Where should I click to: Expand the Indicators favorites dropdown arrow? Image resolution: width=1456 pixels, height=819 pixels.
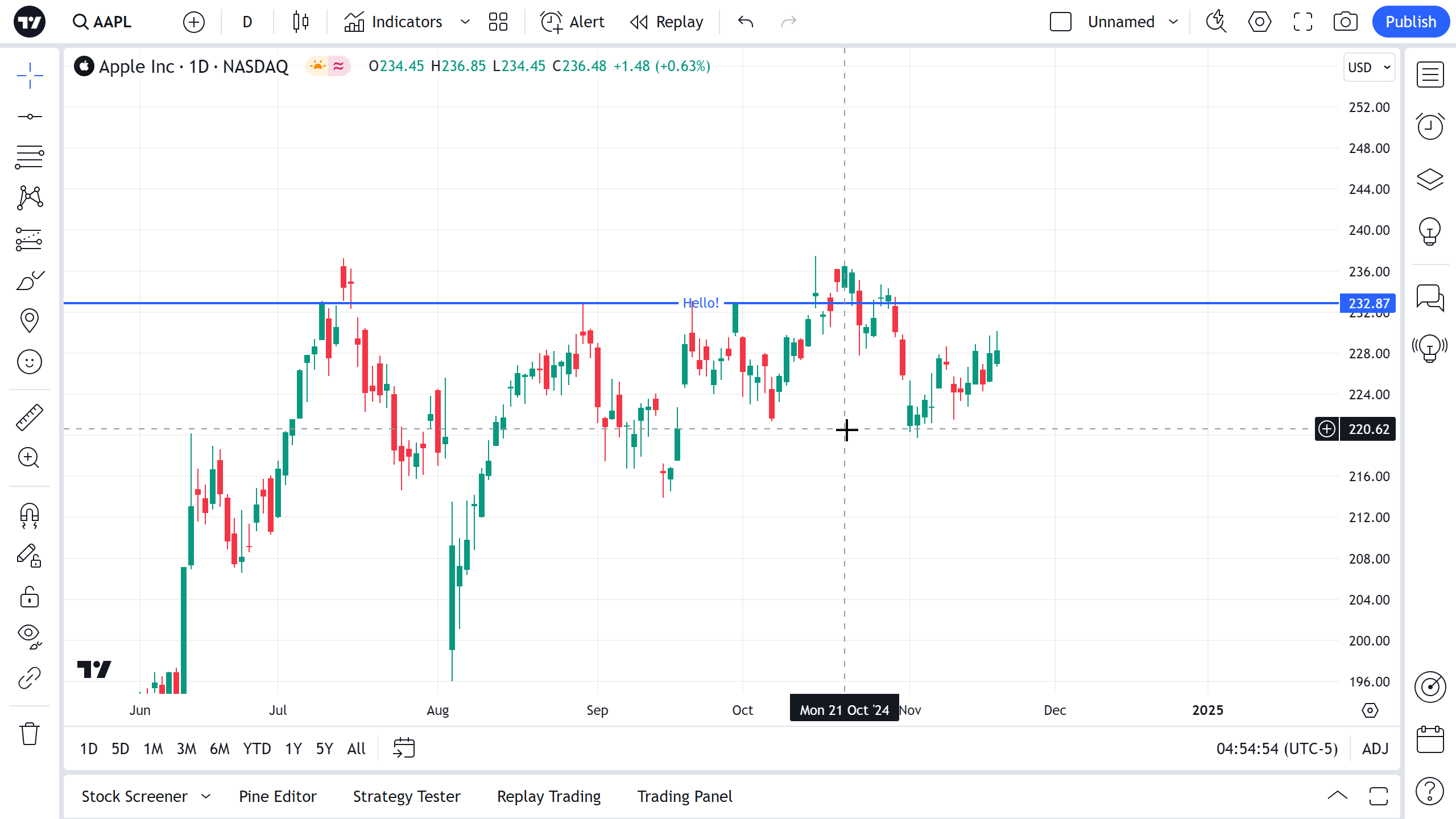pos(465,22)
